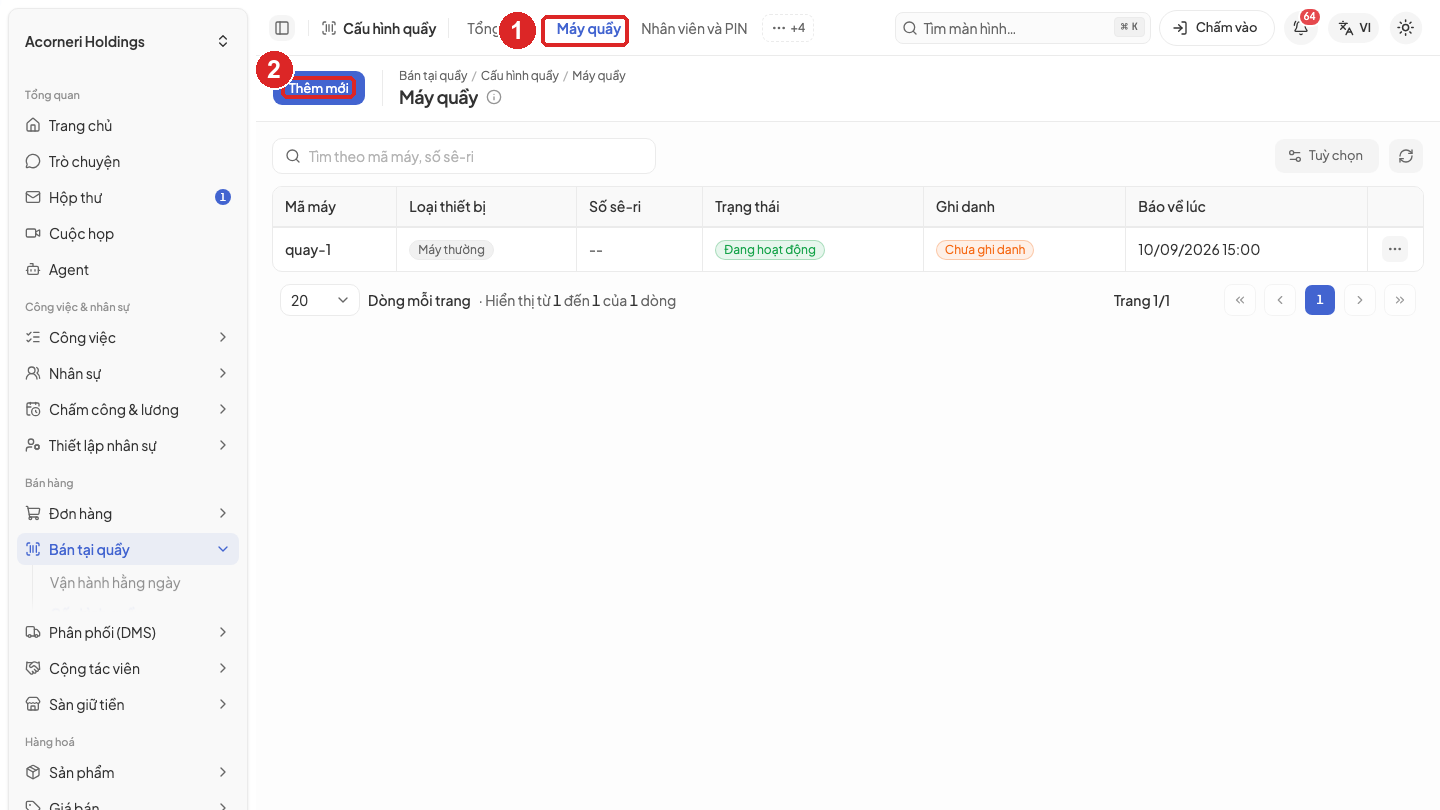
Task: Open the Tuỳ chọn options
Action: pyautogui.click(x=1326, y=156)
